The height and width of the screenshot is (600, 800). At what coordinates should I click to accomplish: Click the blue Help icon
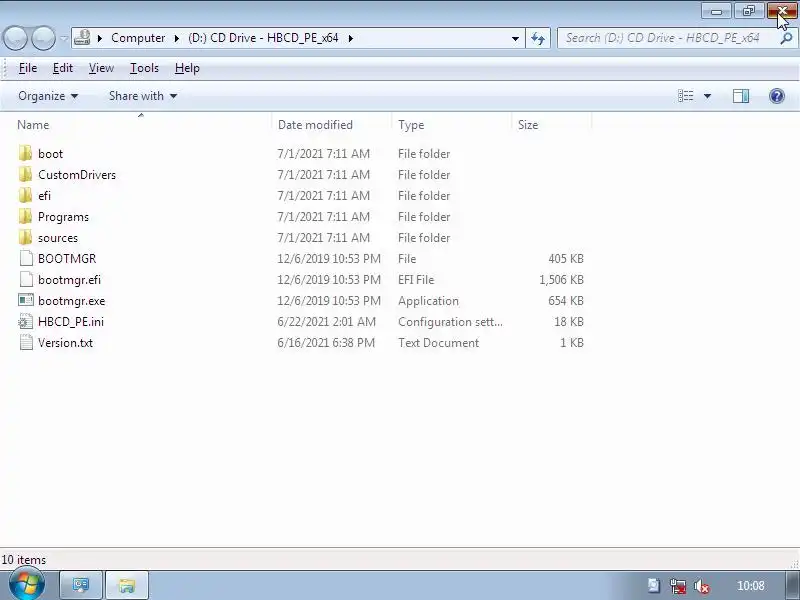pos(777,96)
